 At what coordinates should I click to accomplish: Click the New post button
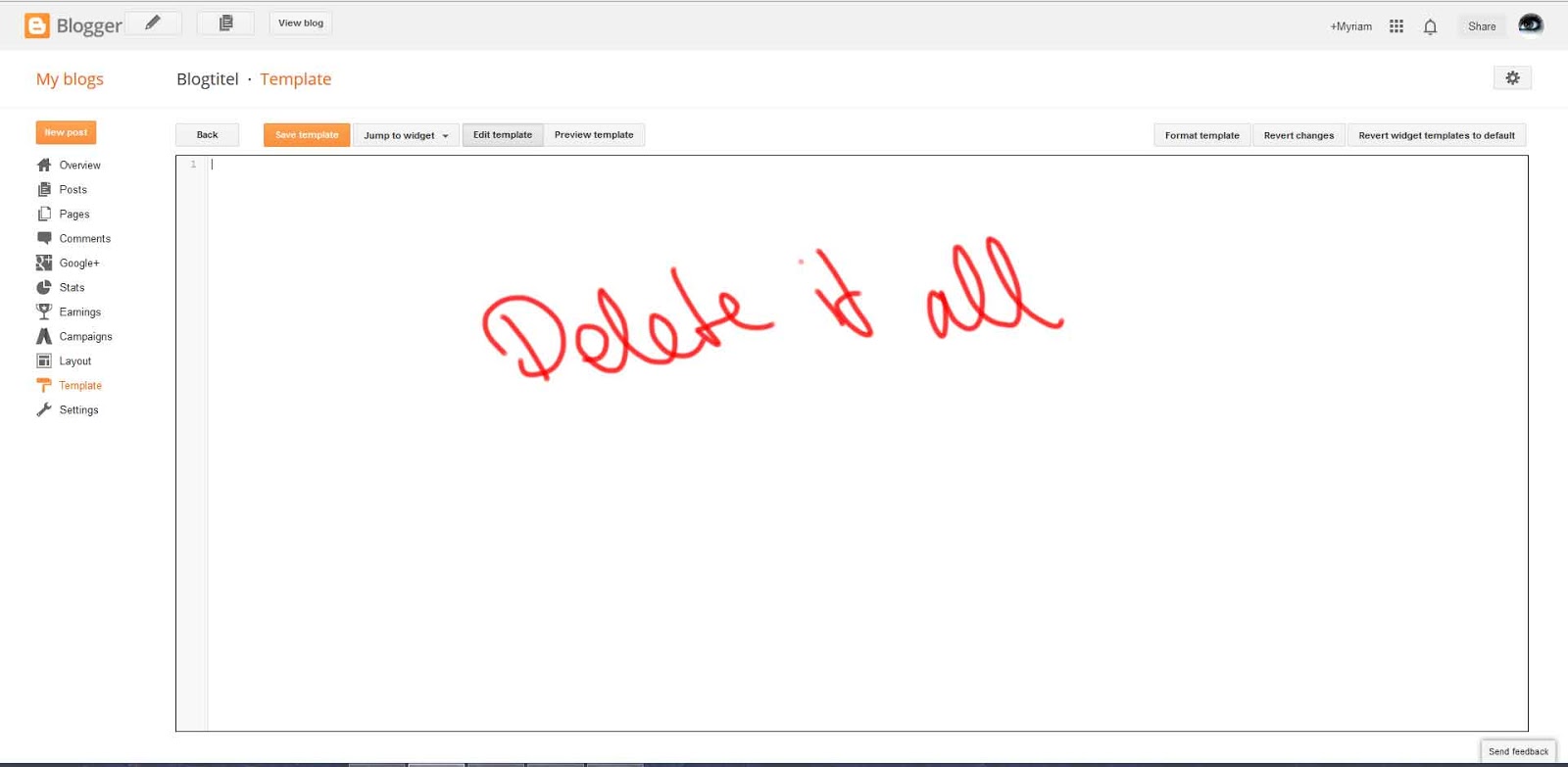point(66,132)
